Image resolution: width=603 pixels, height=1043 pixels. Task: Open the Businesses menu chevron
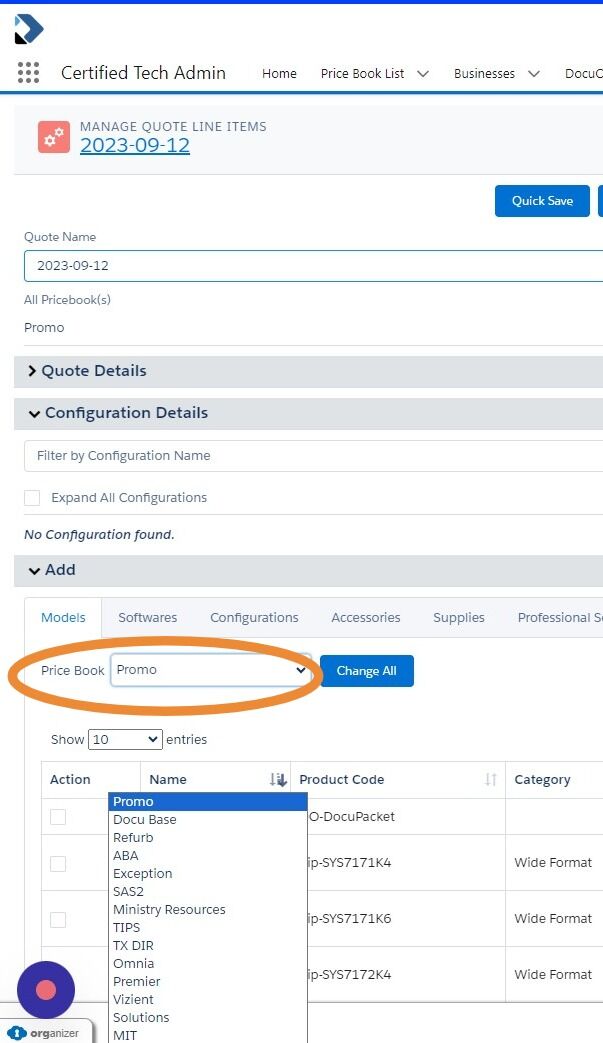coord(533,74)
